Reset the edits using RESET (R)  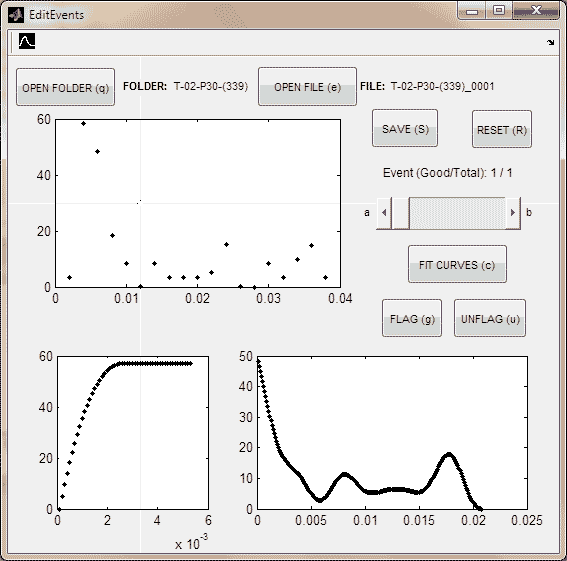pyautogui.click(x=502, y=129)
